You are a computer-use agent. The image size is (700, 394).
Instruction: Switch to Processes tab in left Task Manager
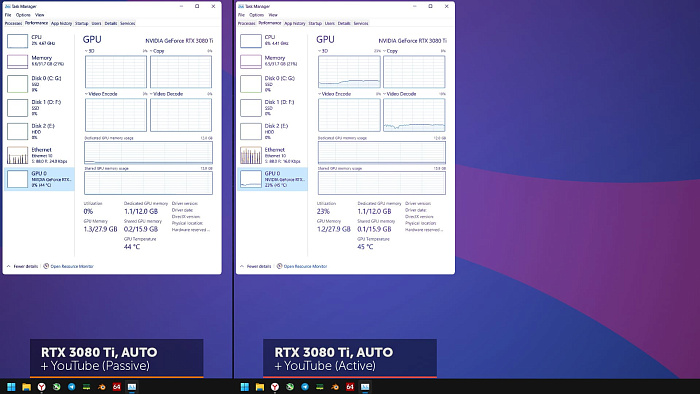13,23
